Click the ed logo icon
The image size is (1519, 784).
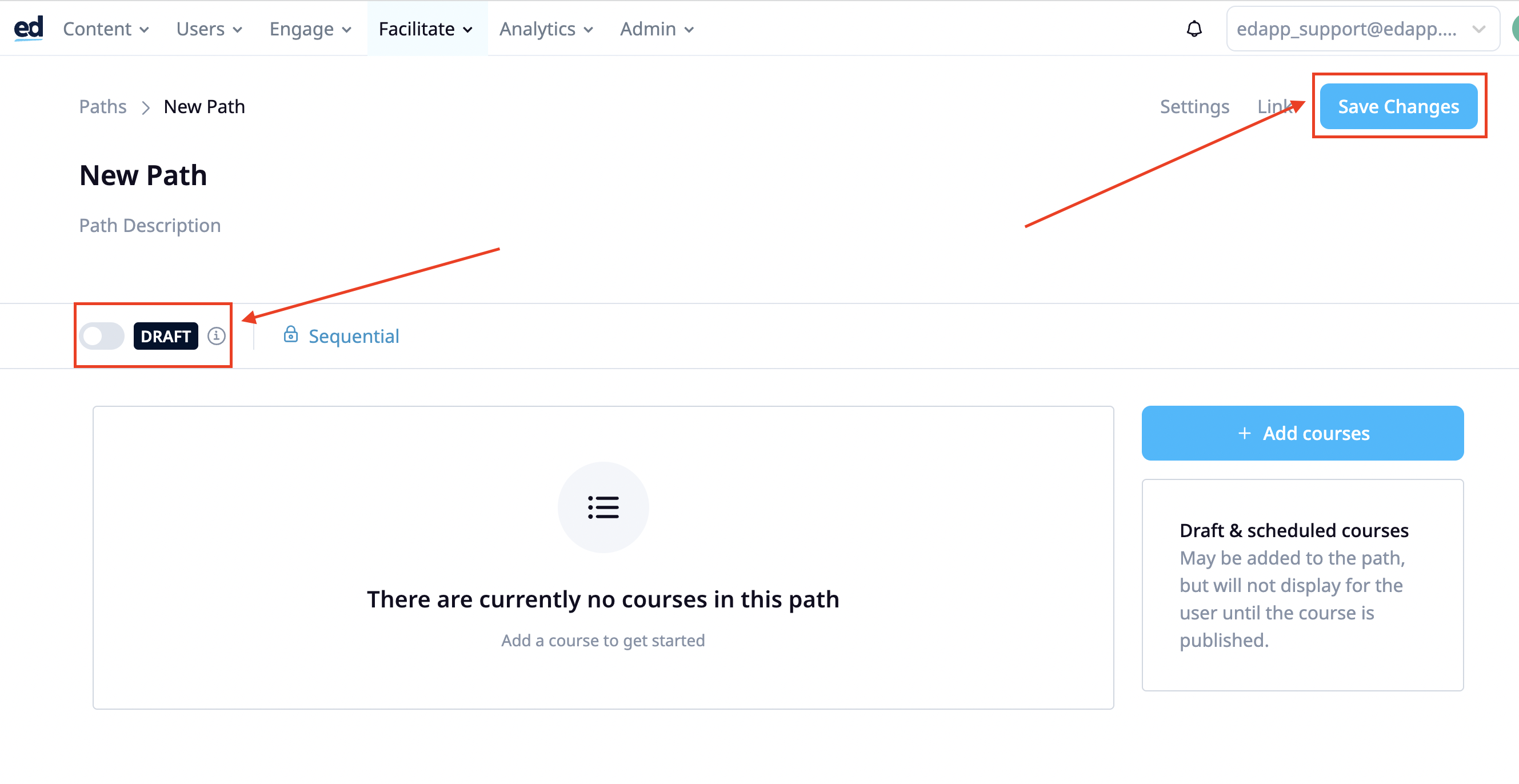tap(29, 29)
